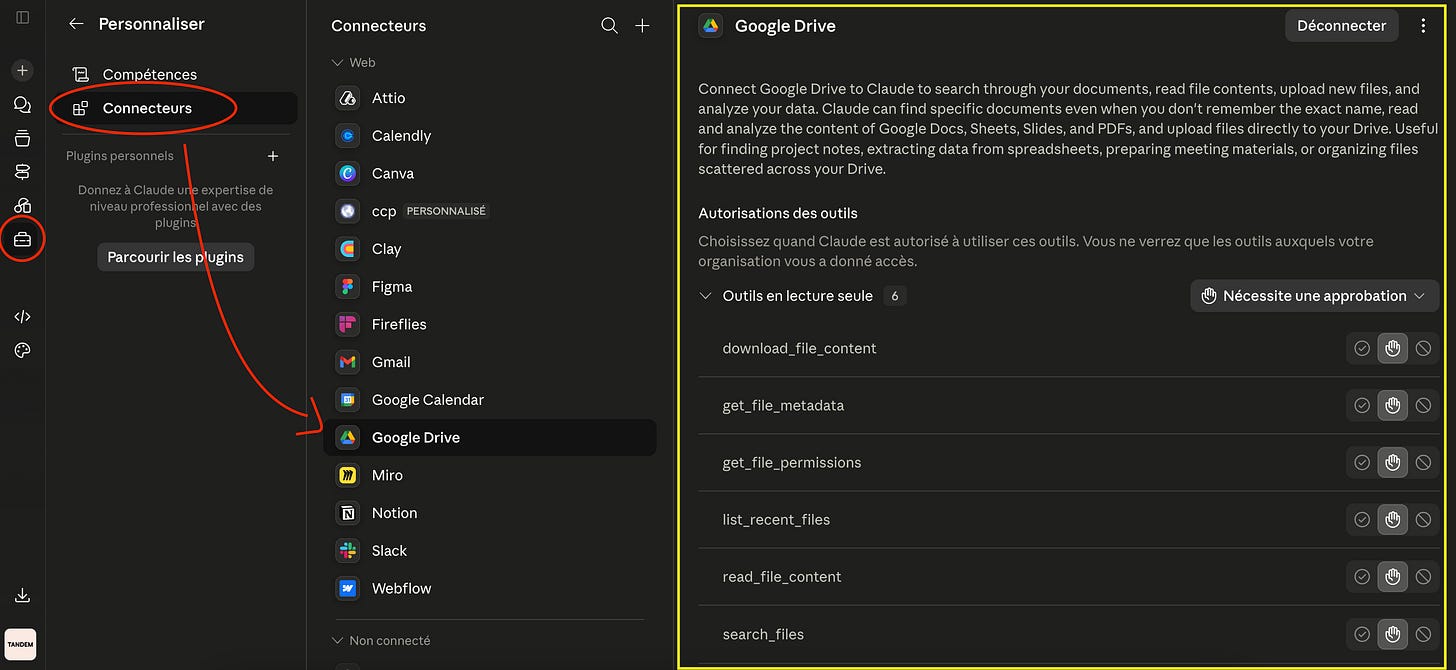Select the Calendly connector
The width and height of the screenshot is (1456, 670).
point(490,136)
